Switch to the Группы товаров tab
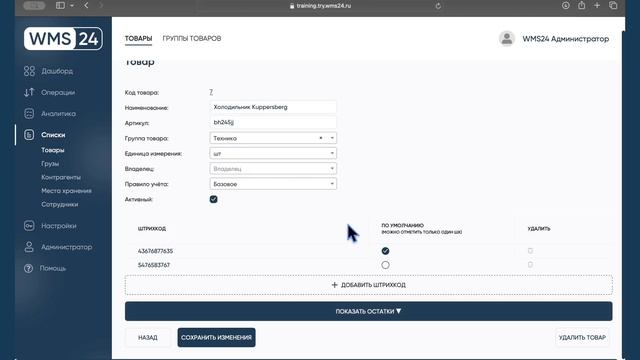Image resolution: width=640 pixels, height=360 pixels. point(192,38)
